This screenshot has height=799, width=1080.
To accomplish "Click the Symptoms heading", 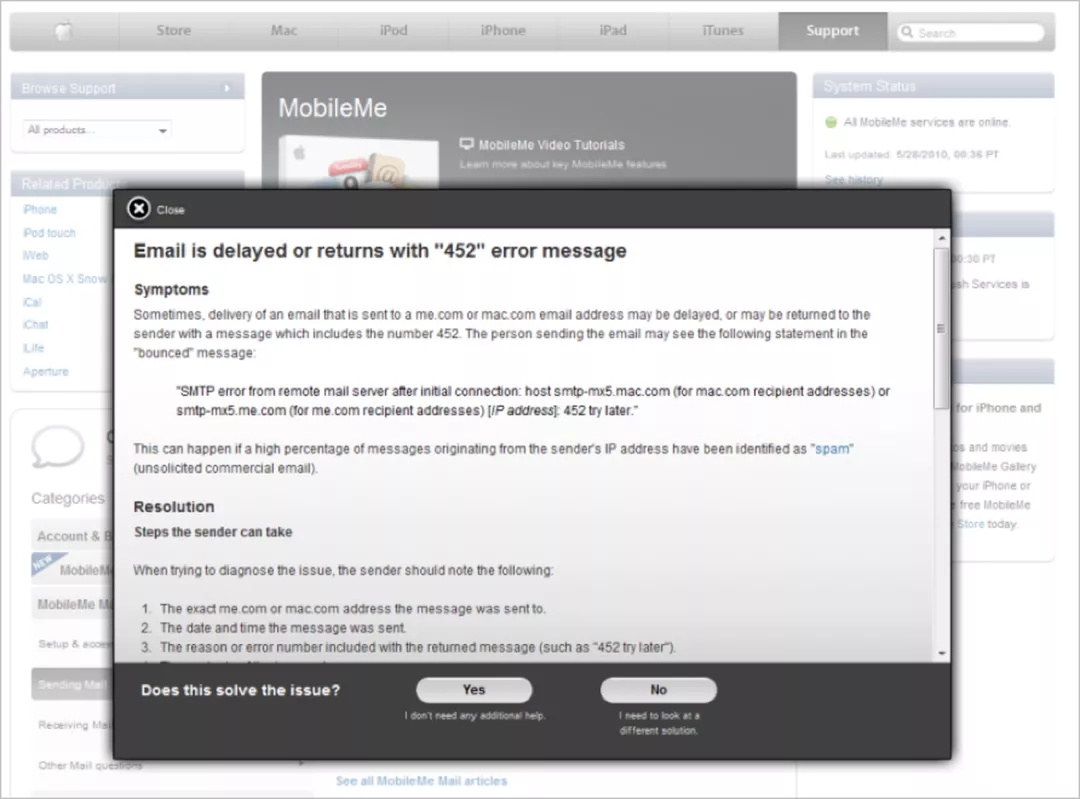I will [172, 289].
